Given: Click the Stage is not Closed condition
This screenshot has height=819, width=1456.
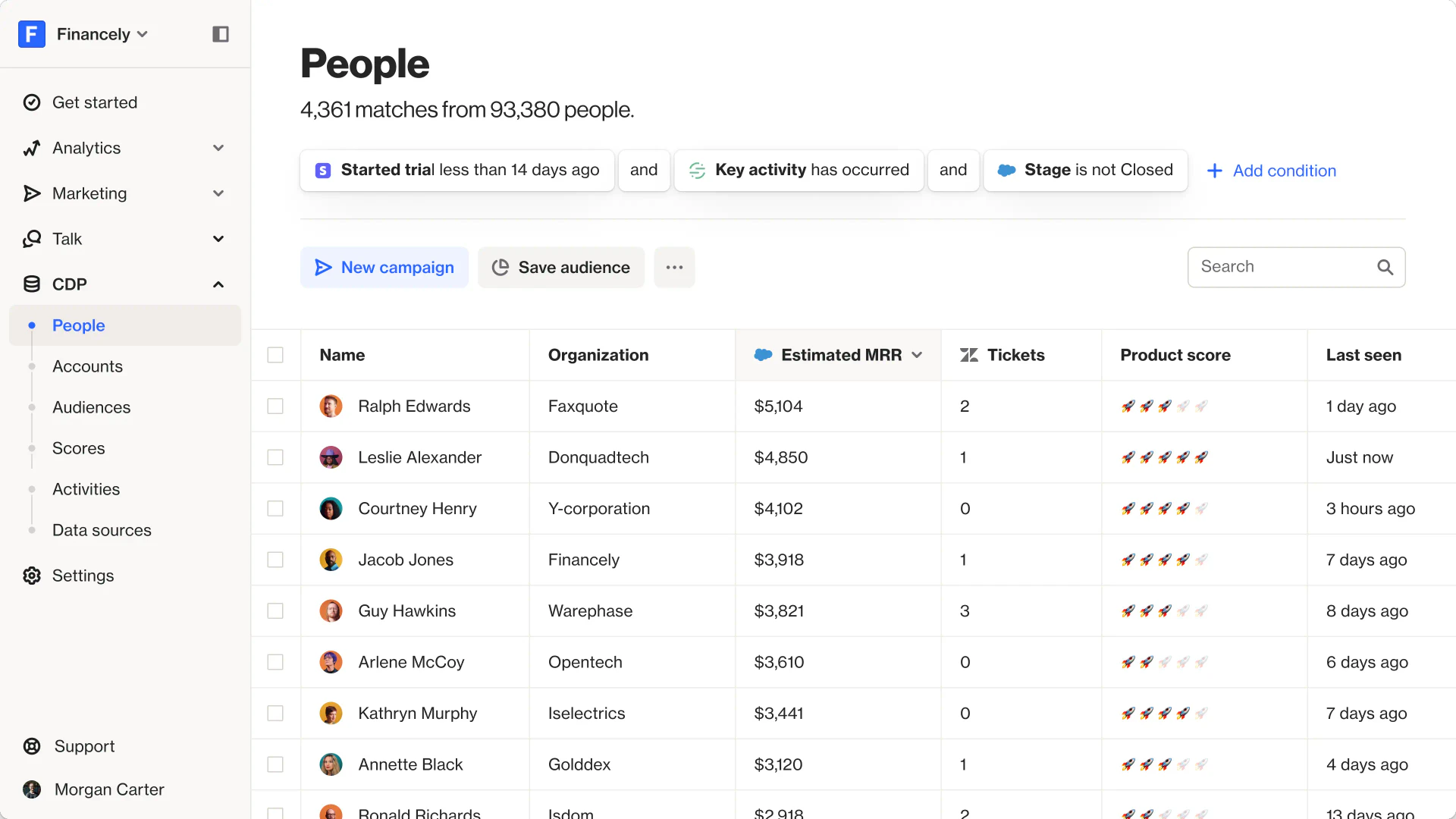Looking at the screenshot, I should (1085, 170).
